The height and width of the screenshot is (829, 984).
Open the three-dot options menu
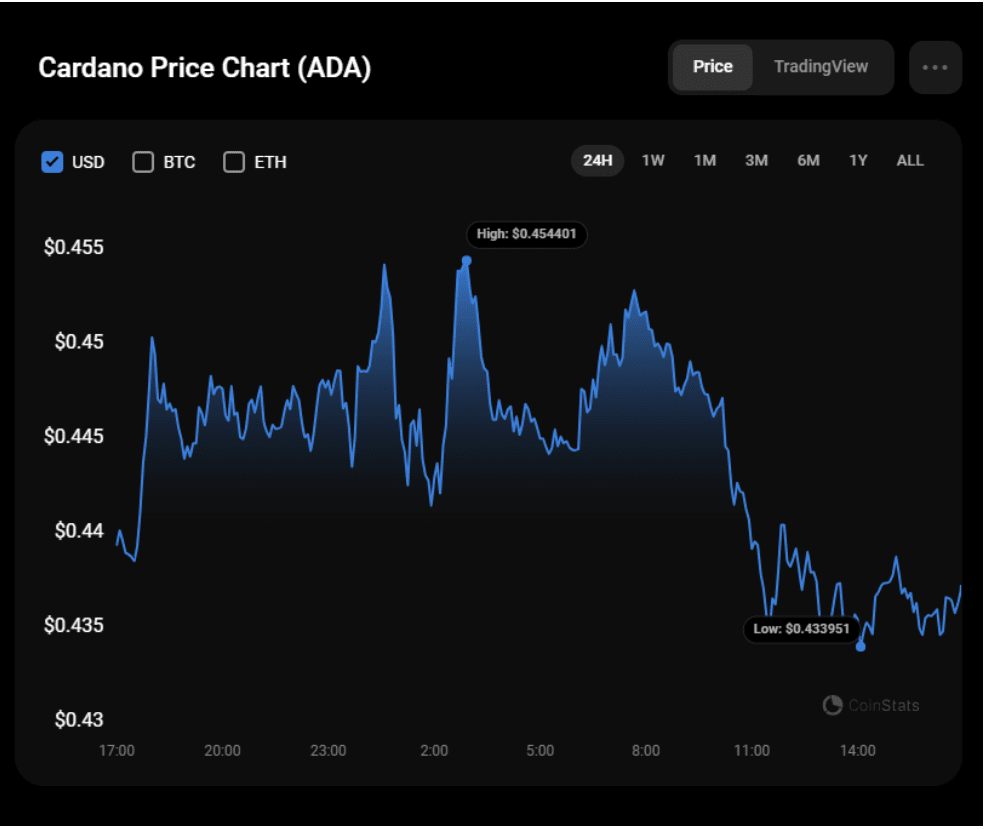934,67
